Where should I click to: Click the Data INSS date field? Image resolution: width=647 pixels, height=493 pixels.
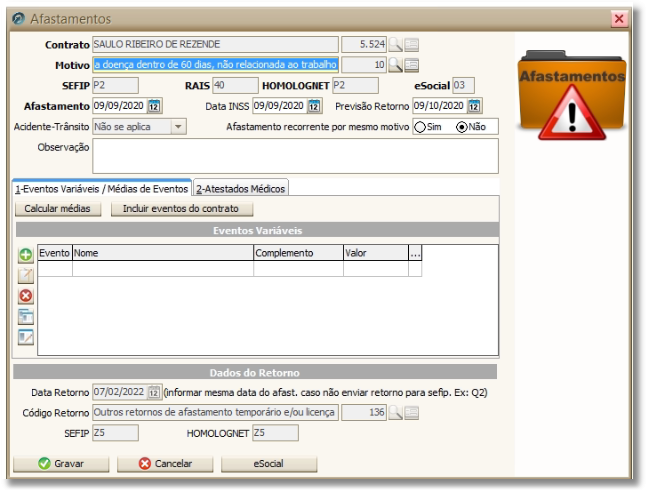coord(279,106)
